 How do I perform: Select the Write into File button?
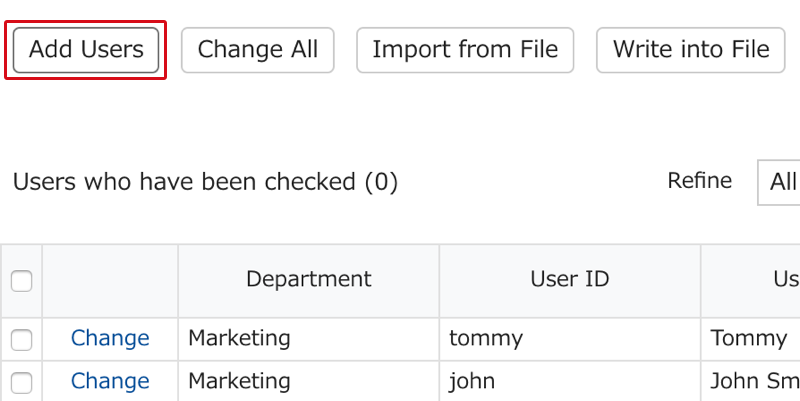click(690, 50)
